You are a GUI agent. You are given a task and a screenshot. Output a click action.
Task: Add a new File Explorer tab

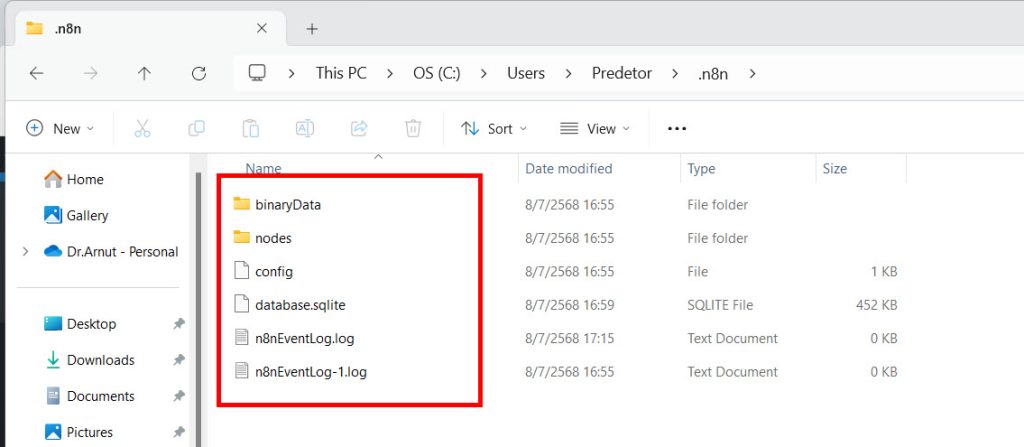[x=312, y=29]
